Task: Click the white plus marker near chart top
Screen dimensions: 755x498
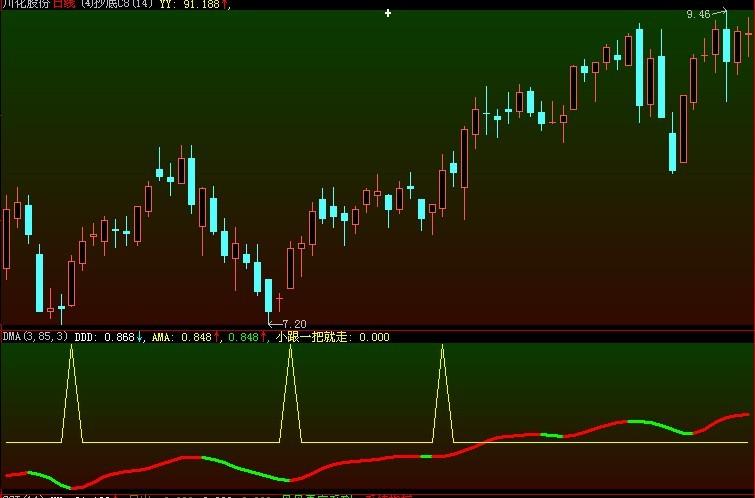Action: [x=388, y=14]
